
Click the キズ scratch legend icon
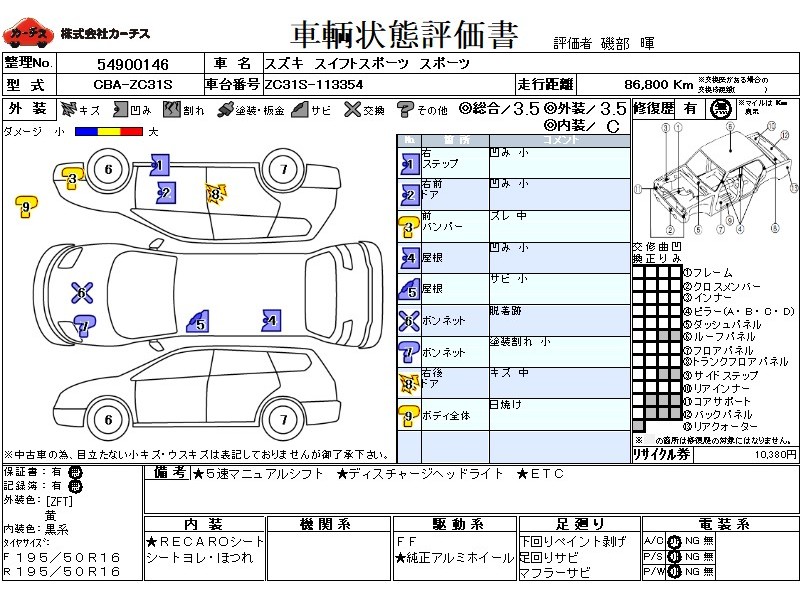[68, 110]
